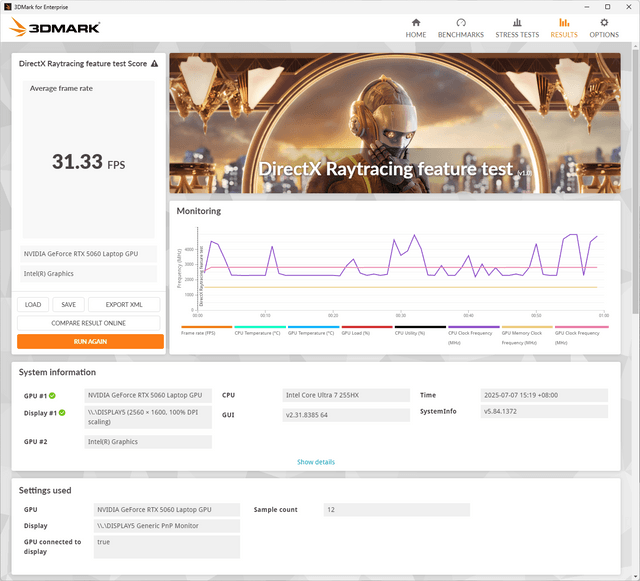
Task: Show system information details
Action: click(316, 462)
